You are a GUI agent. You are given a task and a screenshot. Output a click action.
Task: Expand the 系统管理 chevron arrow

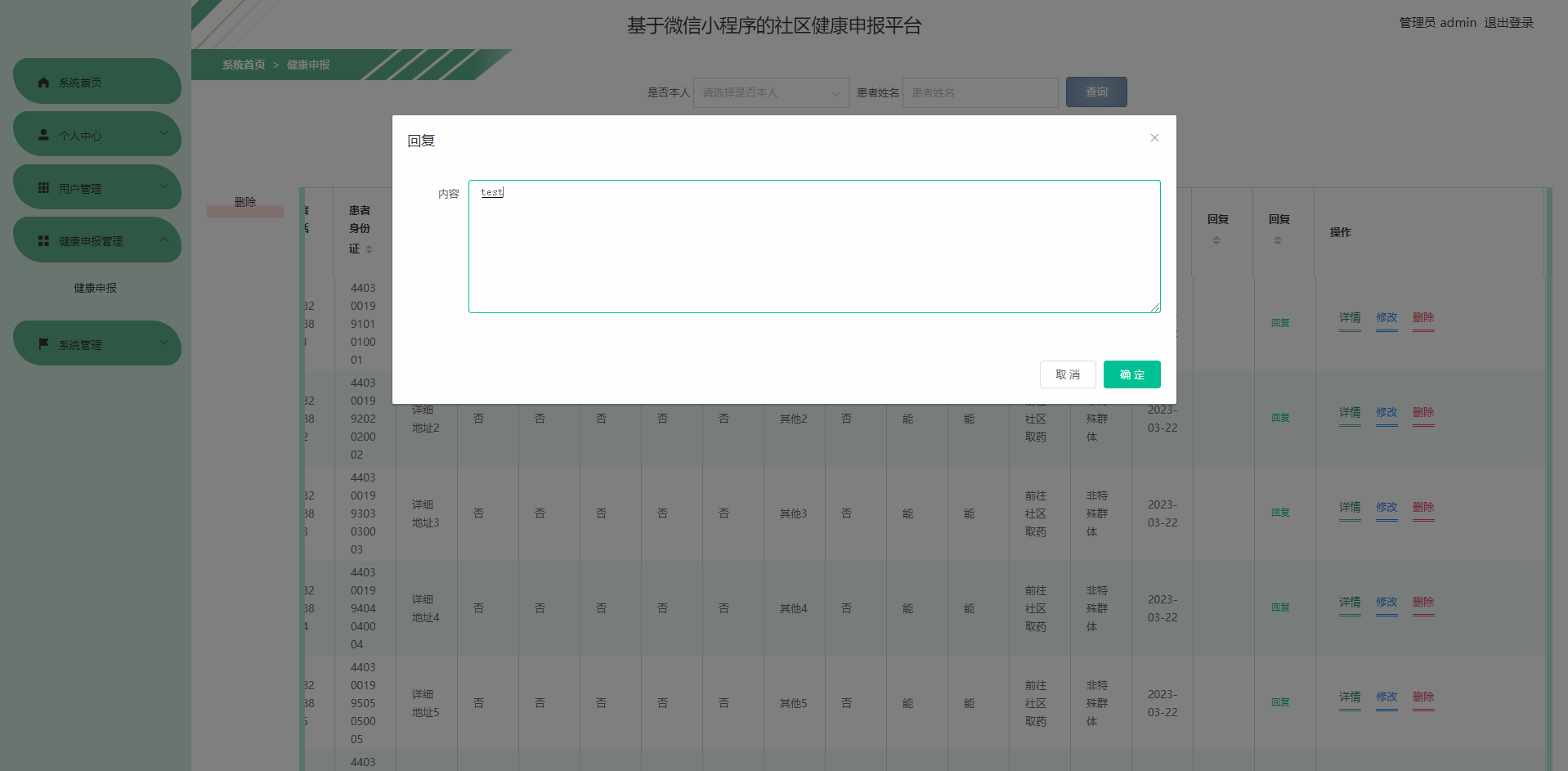[x=164, y=343]
